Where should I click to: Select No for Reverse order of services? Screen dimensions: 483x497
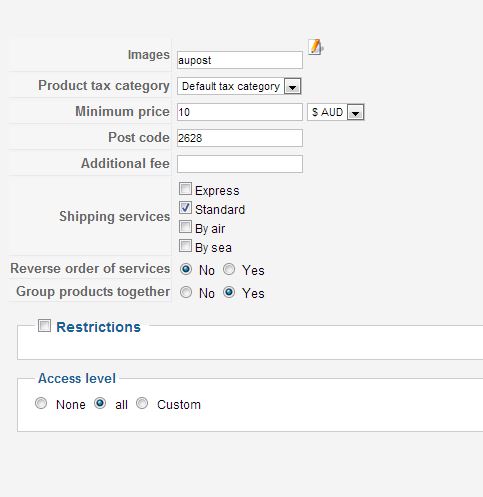(x=186, y=269)
